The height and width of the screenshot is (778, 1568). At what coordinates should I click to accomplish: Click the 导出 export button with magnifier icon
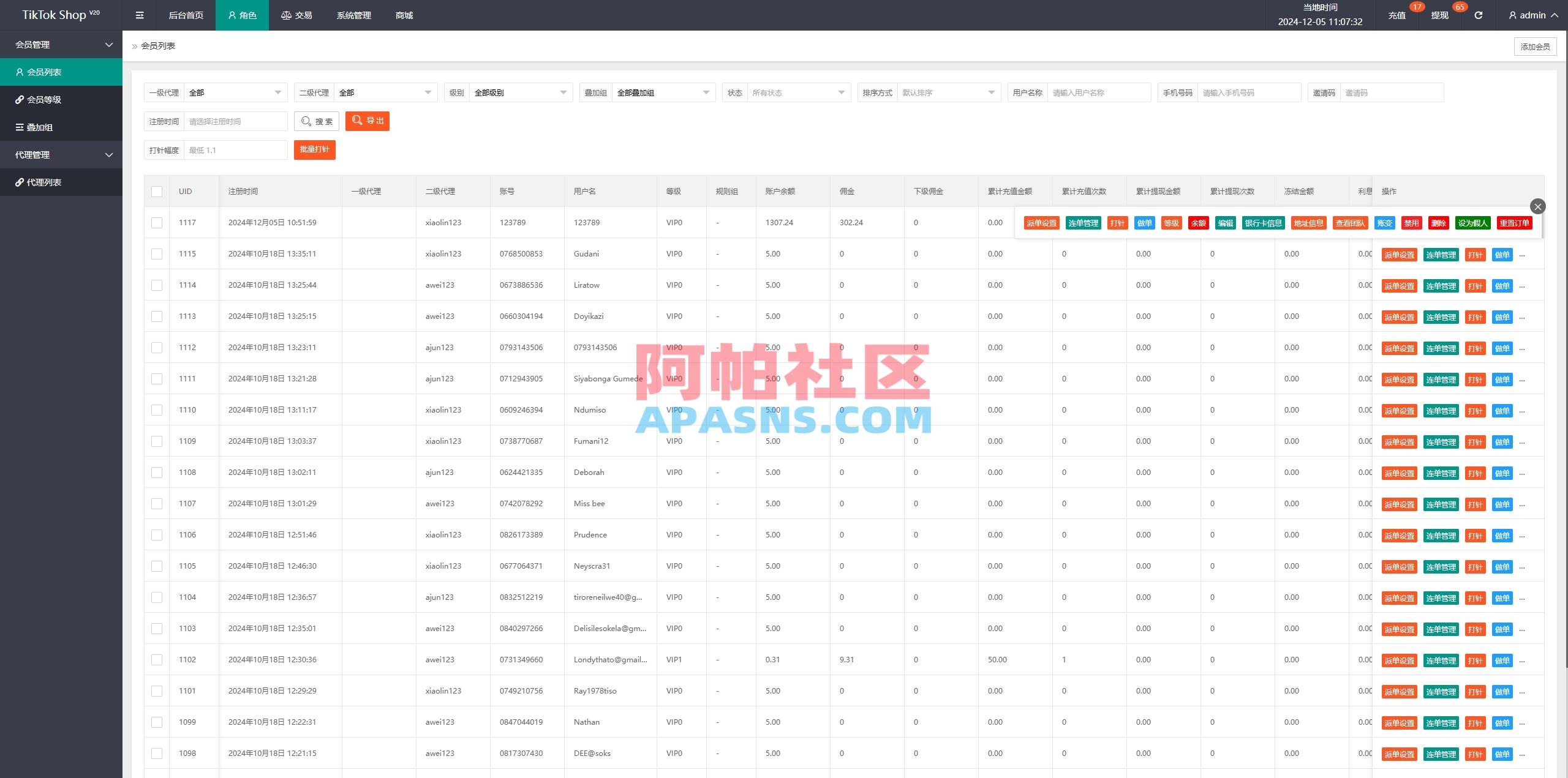(367, 121)
